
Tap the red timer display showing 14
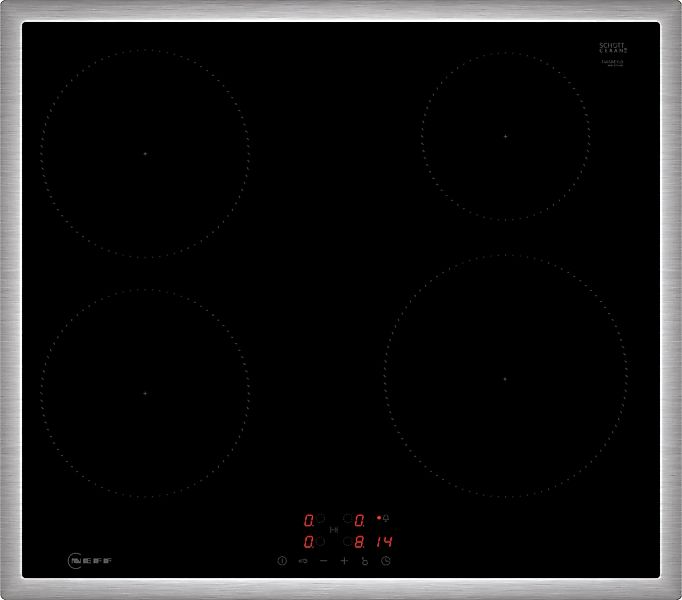pyautogui.click(x=384, y=541)
